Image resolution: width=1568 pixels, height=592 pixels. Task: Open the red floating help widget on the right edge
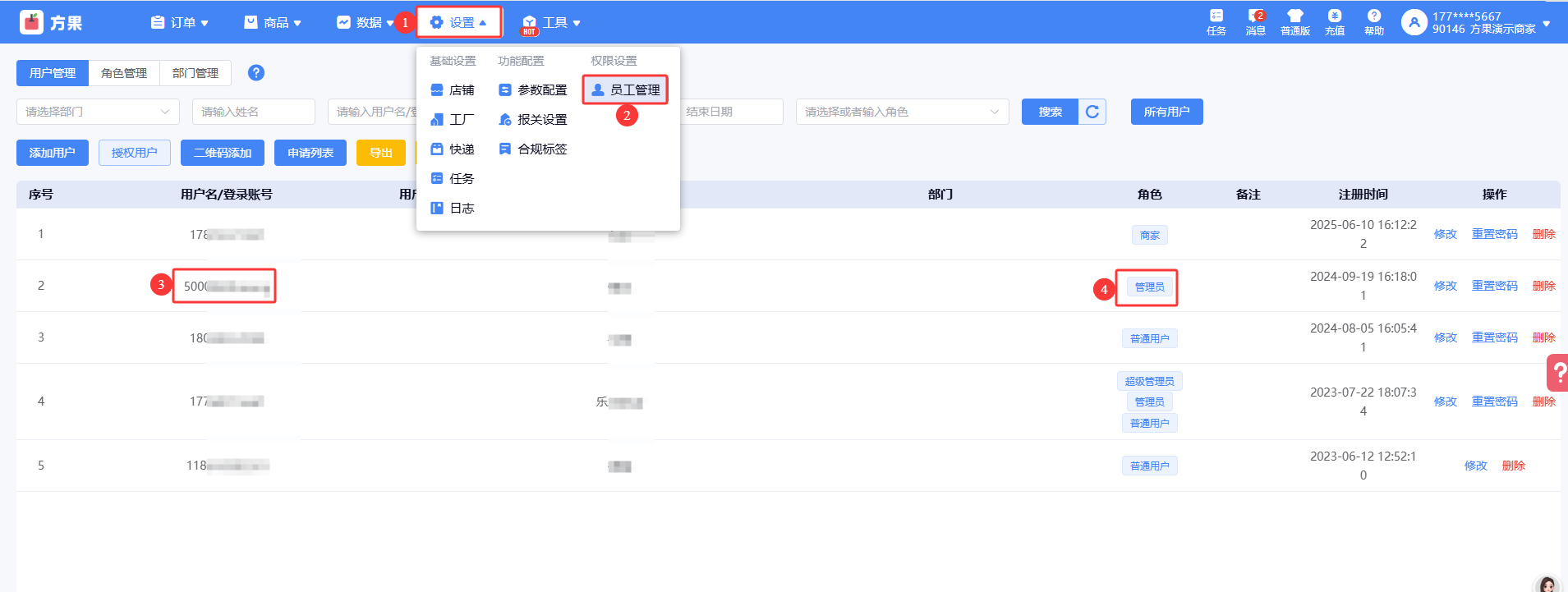coord(1557,373)
